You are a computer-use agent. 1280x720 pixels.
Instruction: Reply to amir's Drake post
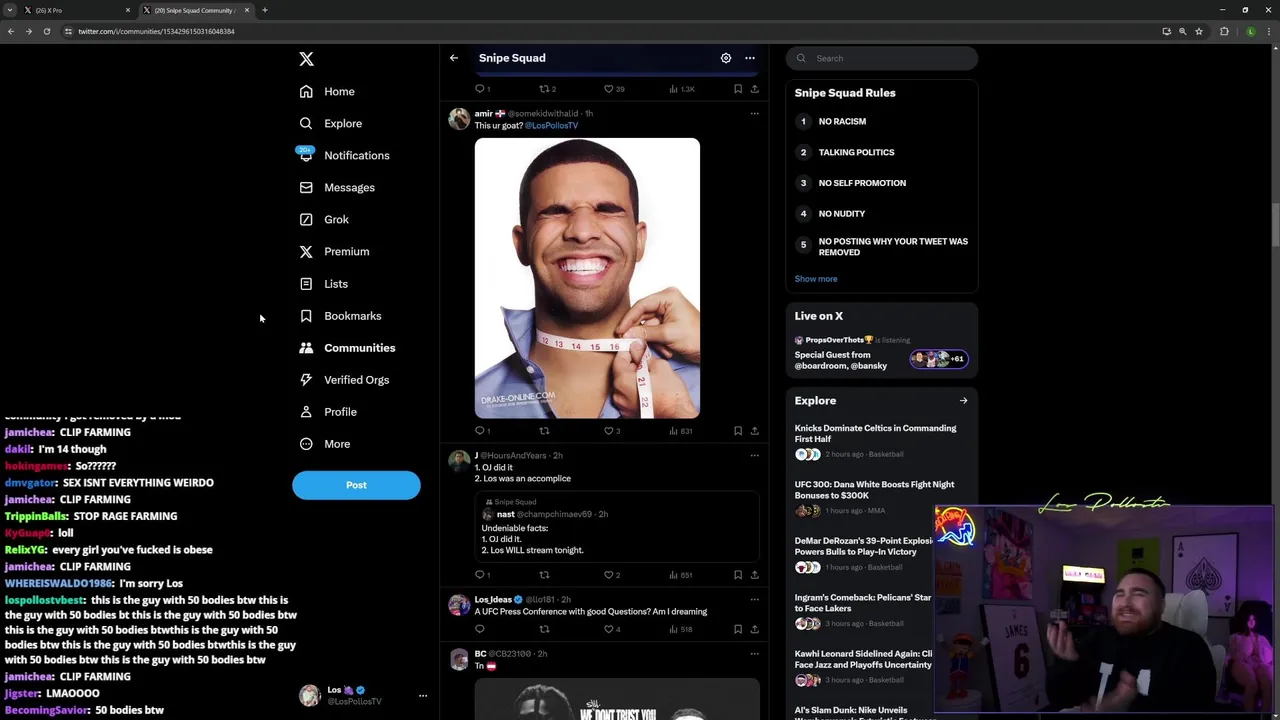[x=481, y=431]
